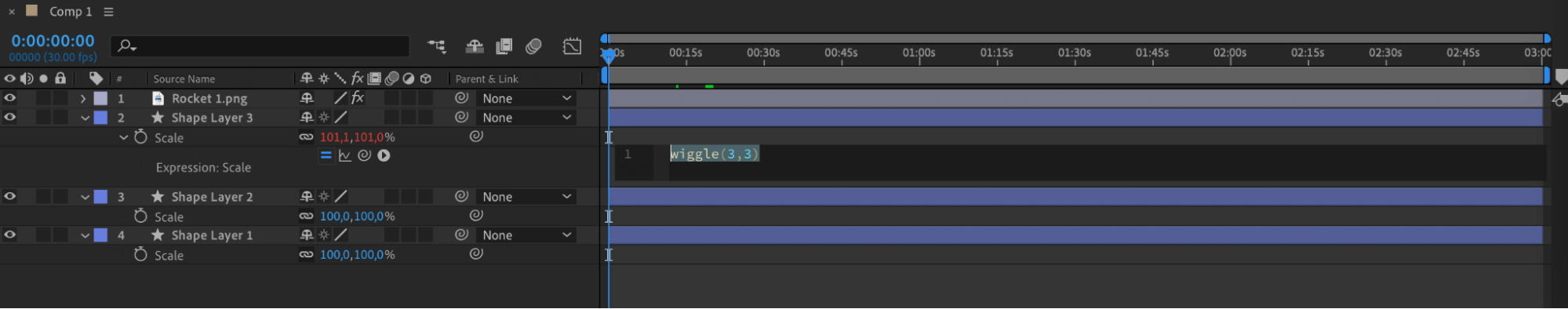1568x309 pixels.
Task: Collapse the Shape Layer 2 properties
Action: (x=85, y=197)
